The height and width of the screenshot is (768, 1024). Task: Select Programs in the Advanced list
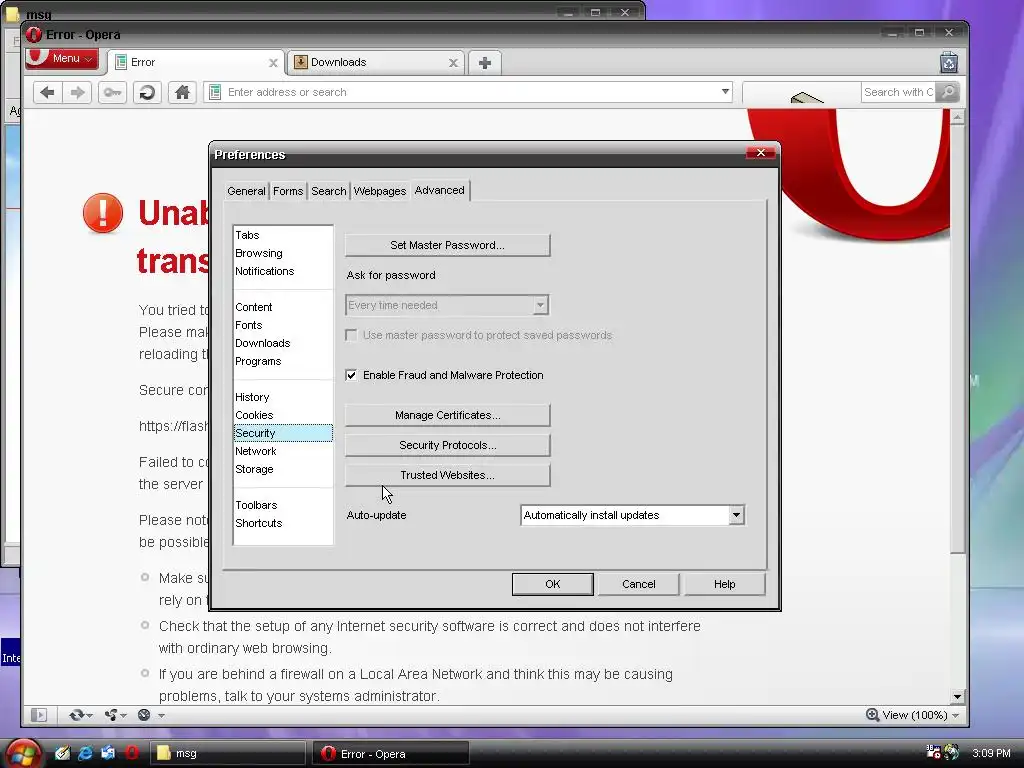(283, 361)
